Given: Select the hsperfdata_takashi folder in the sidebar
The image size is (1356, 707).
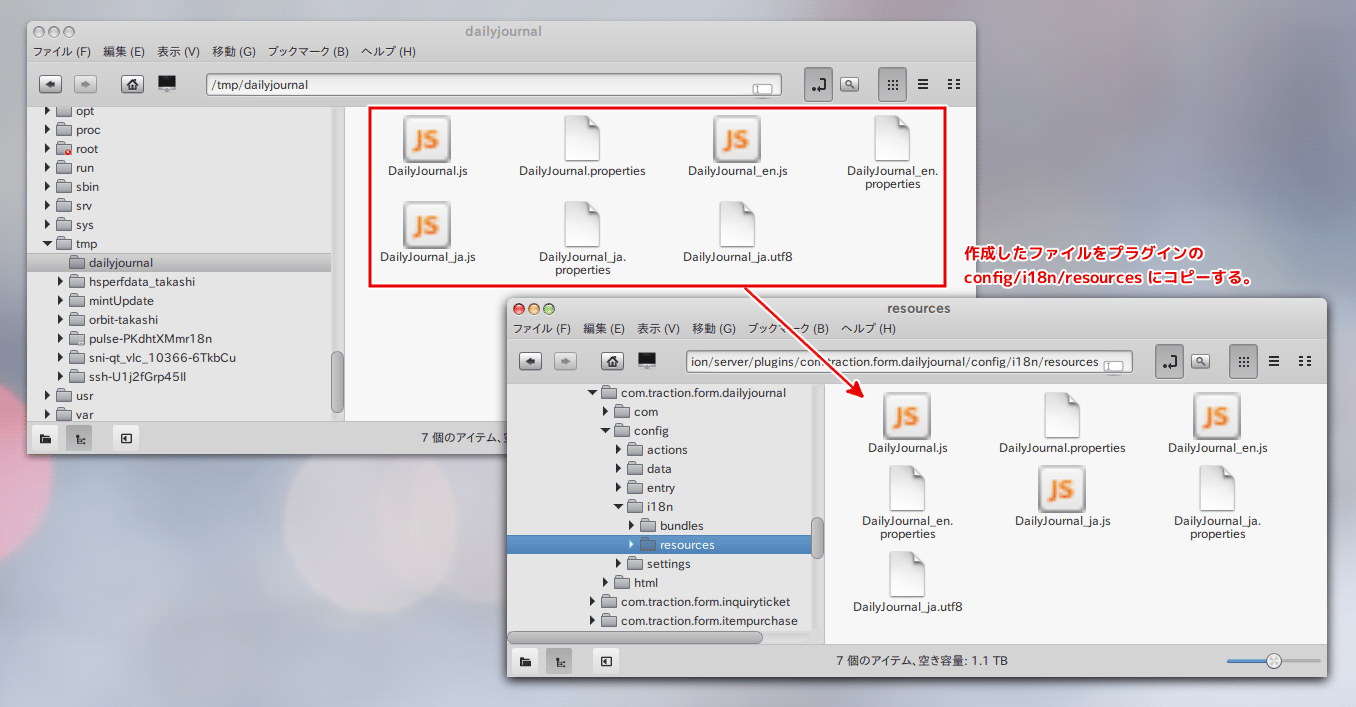Looking at the screenshot, I should pyautogui.click(x=141, y=282).
